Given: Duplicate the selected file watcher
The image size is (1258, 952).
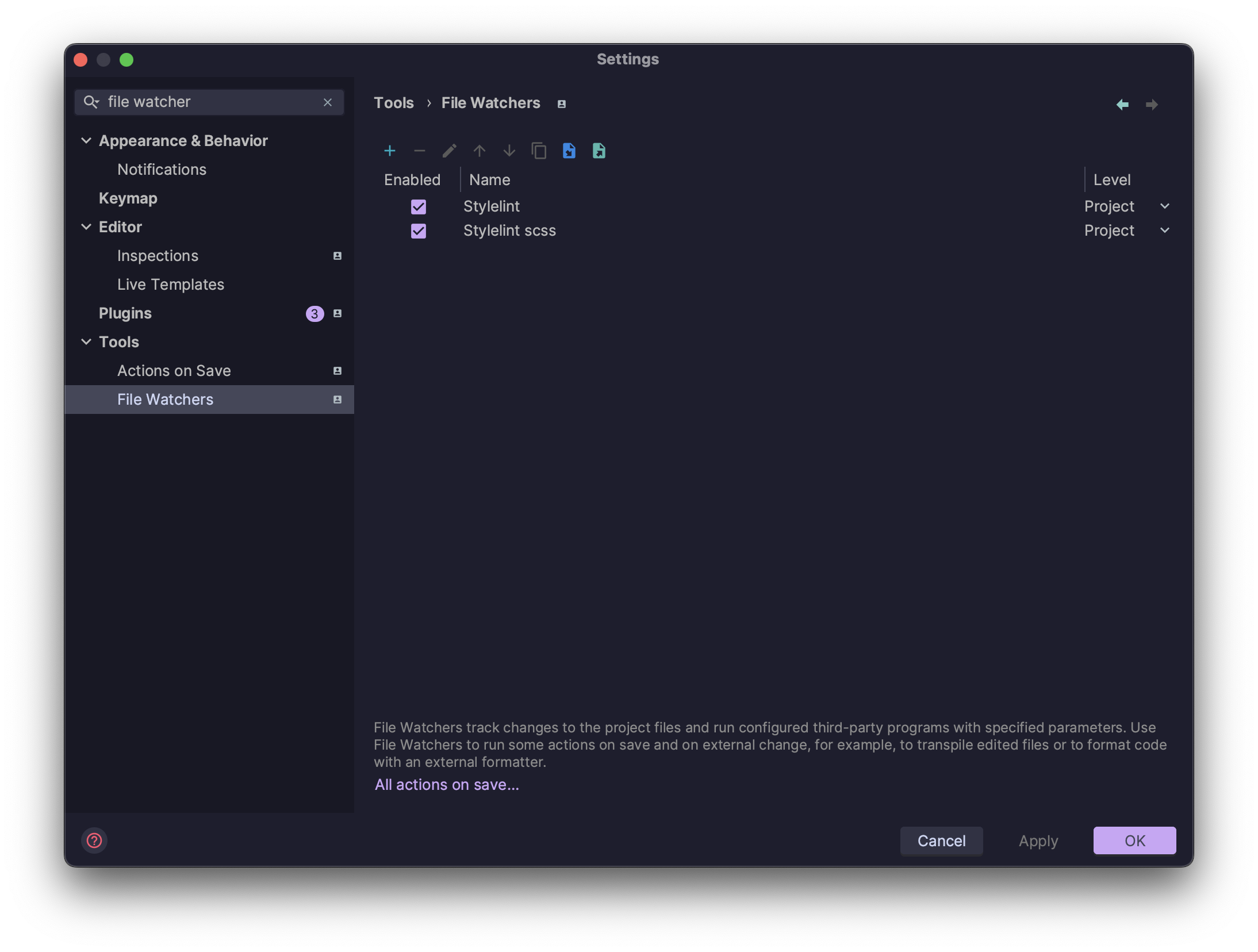Looking at the screenshot, I should point(539,151).
